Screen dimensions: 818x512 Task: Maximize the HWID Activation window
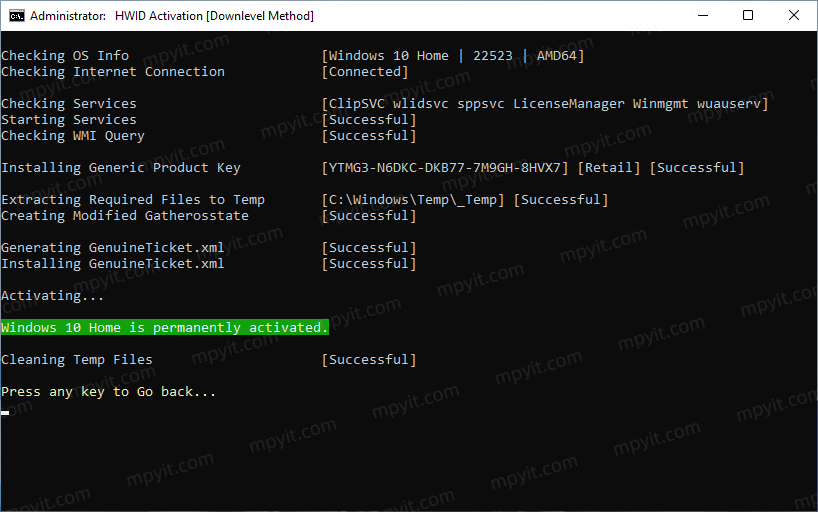point(748,16)
